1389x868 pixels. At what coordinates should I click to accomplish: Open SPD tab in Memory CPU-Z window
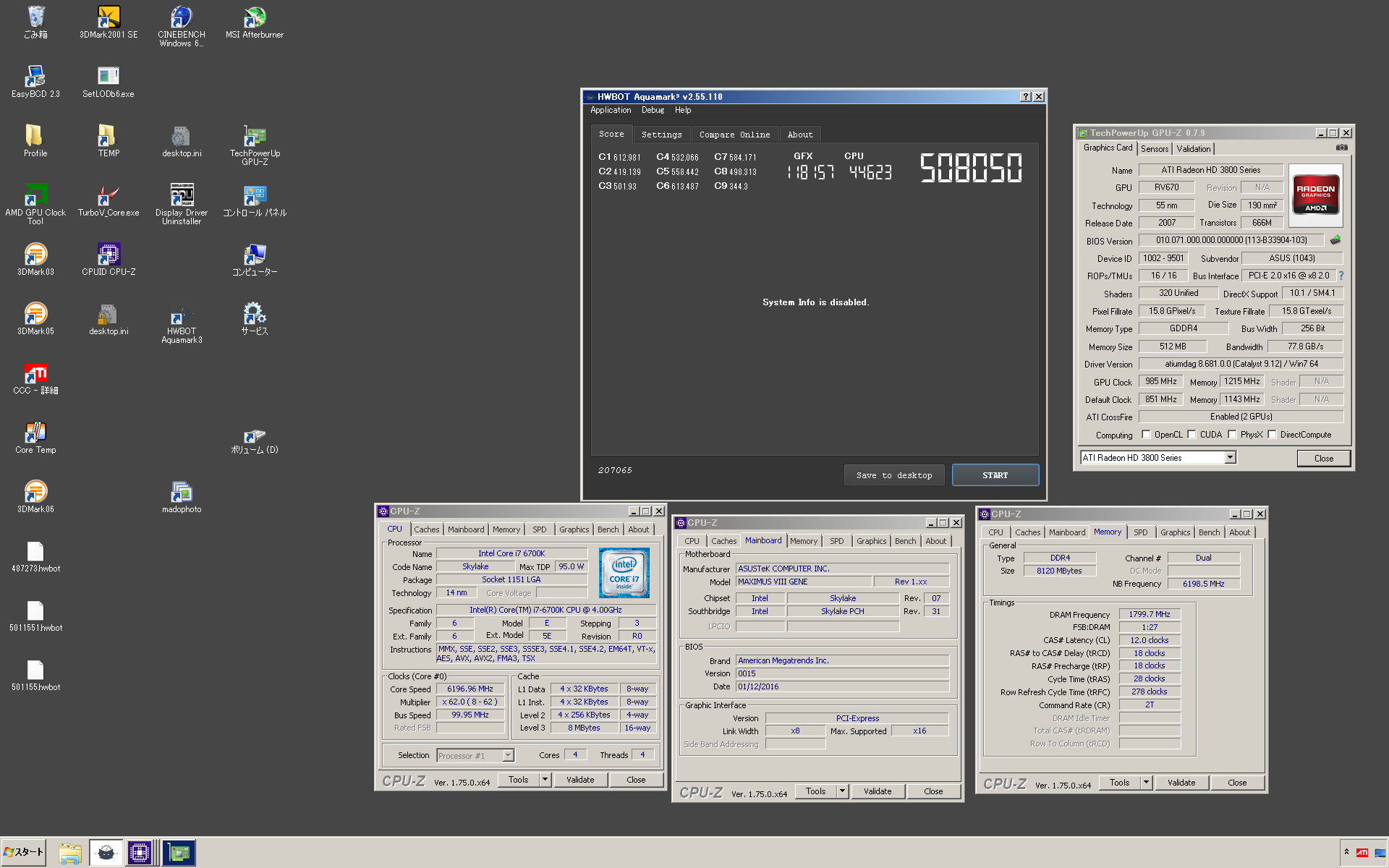coord(1141,532)
